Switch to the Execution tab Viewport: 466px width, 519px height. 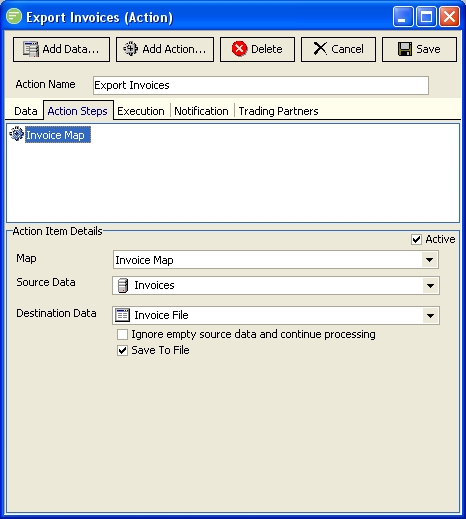coord(141,111)
